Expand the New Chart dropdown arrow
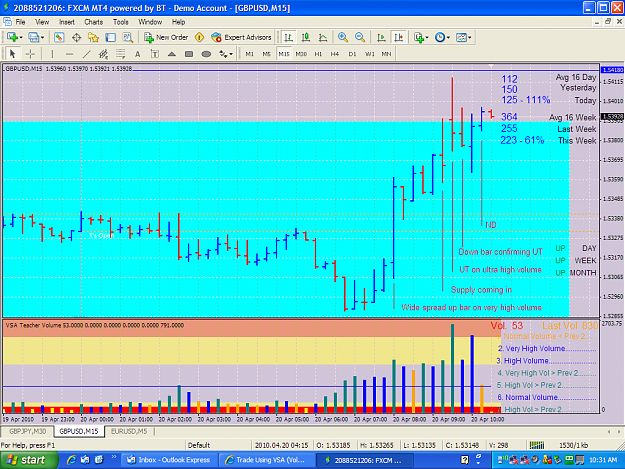Screen dimensions: 625x469 (x=21, y=38)
